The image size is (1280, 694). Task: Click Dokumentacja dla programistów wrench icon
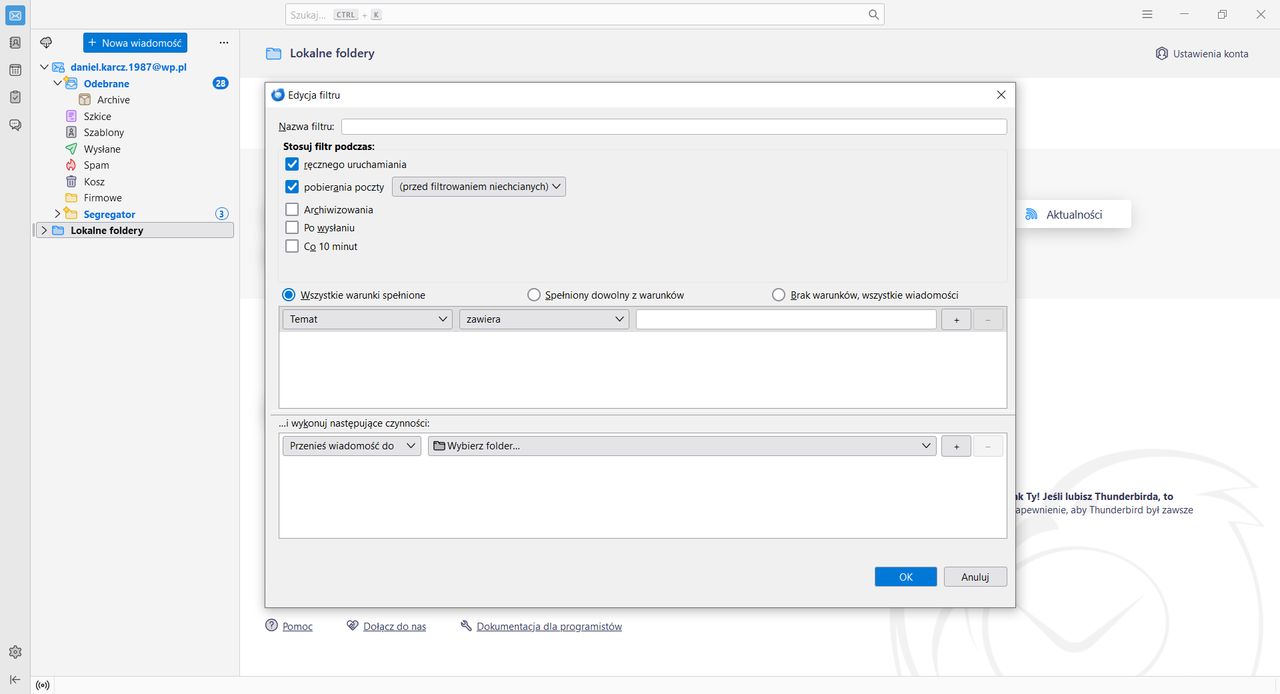point(466,626)
